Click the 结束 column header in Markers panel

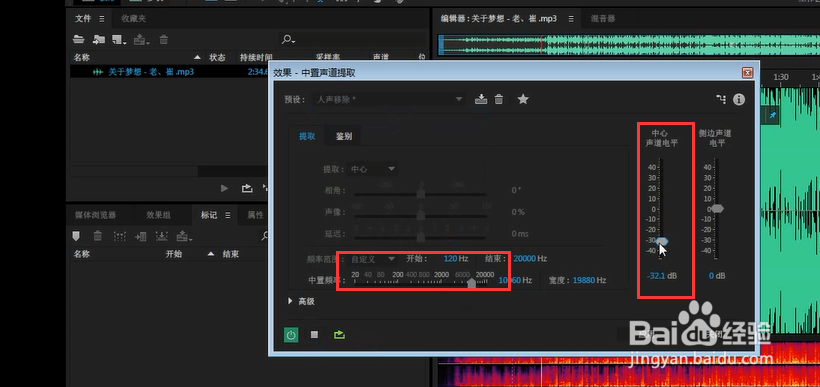click(231, 254)
